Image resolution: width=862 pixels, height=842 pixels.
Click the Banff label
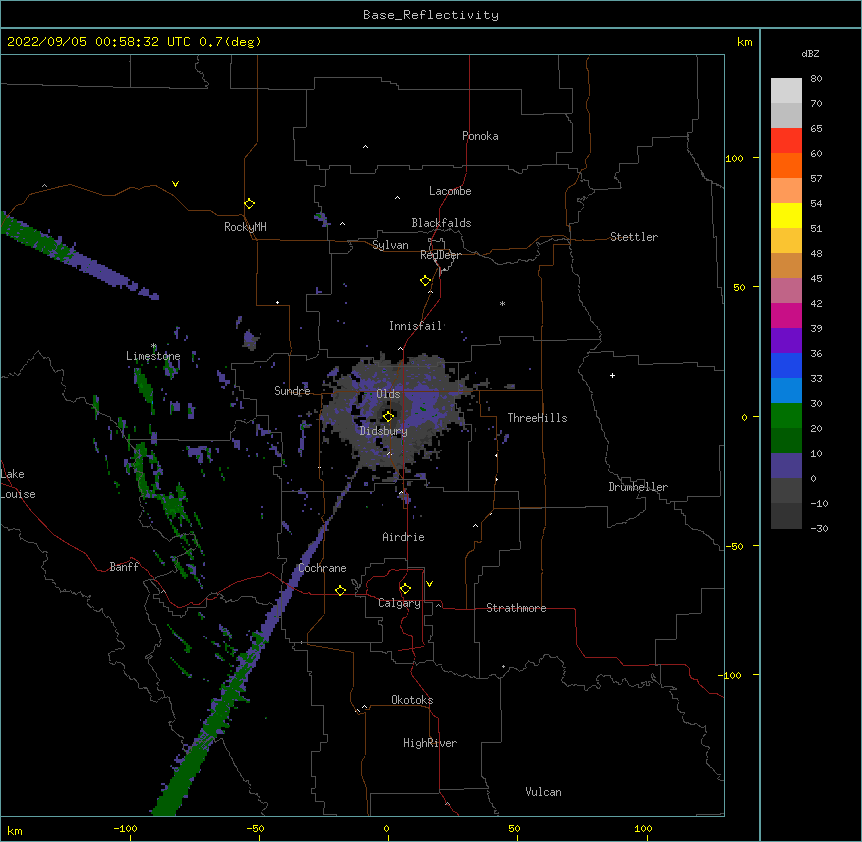click(x=124, y=567)
